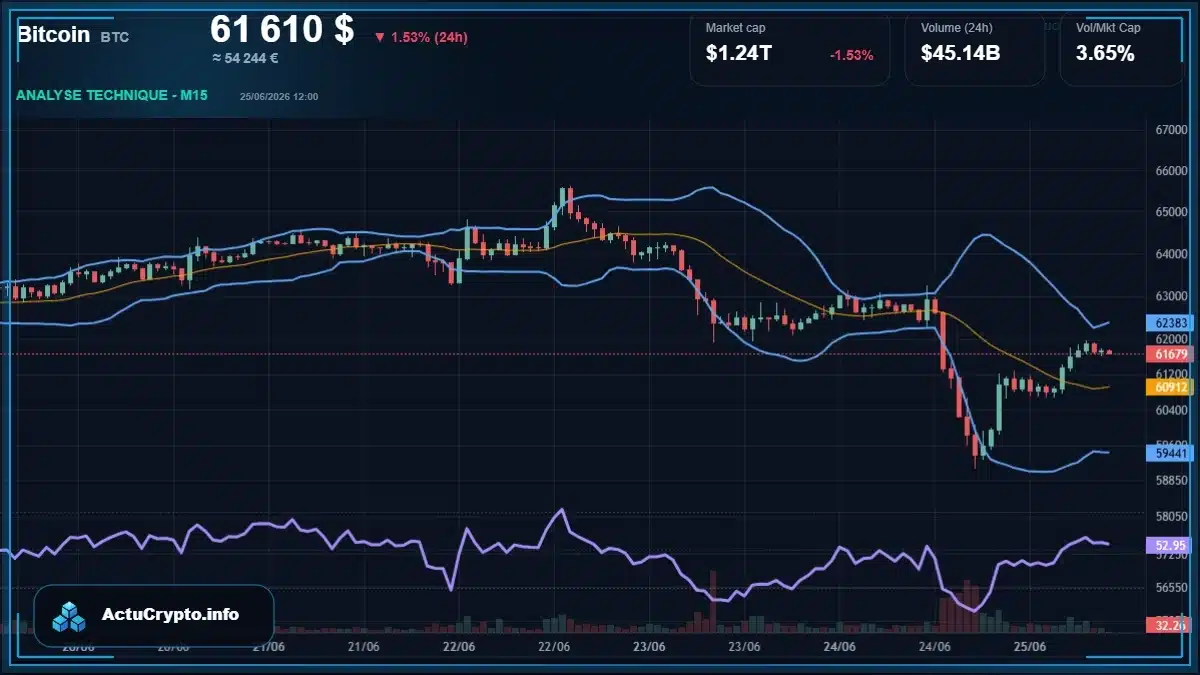Click the red 61679 current price tag

point(1170,354)
